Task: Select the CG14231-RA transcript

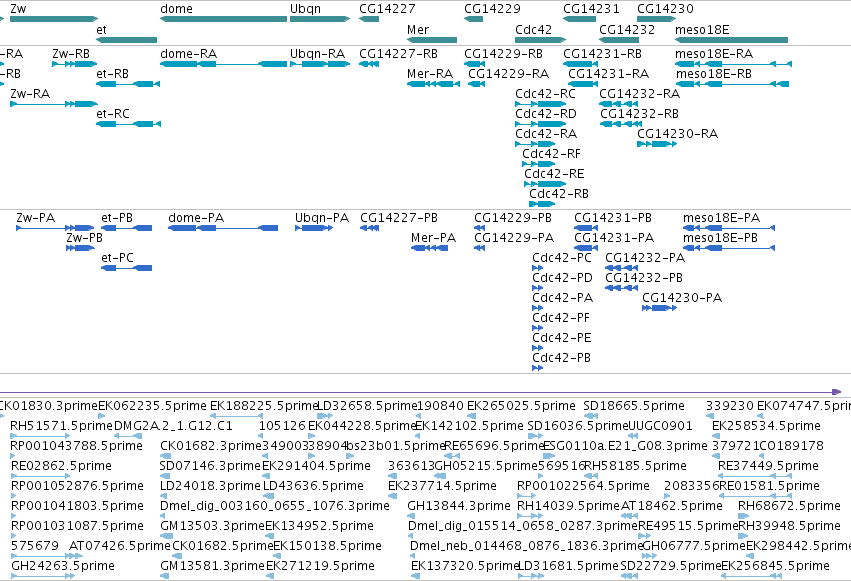Action: (x=583, y=84)
